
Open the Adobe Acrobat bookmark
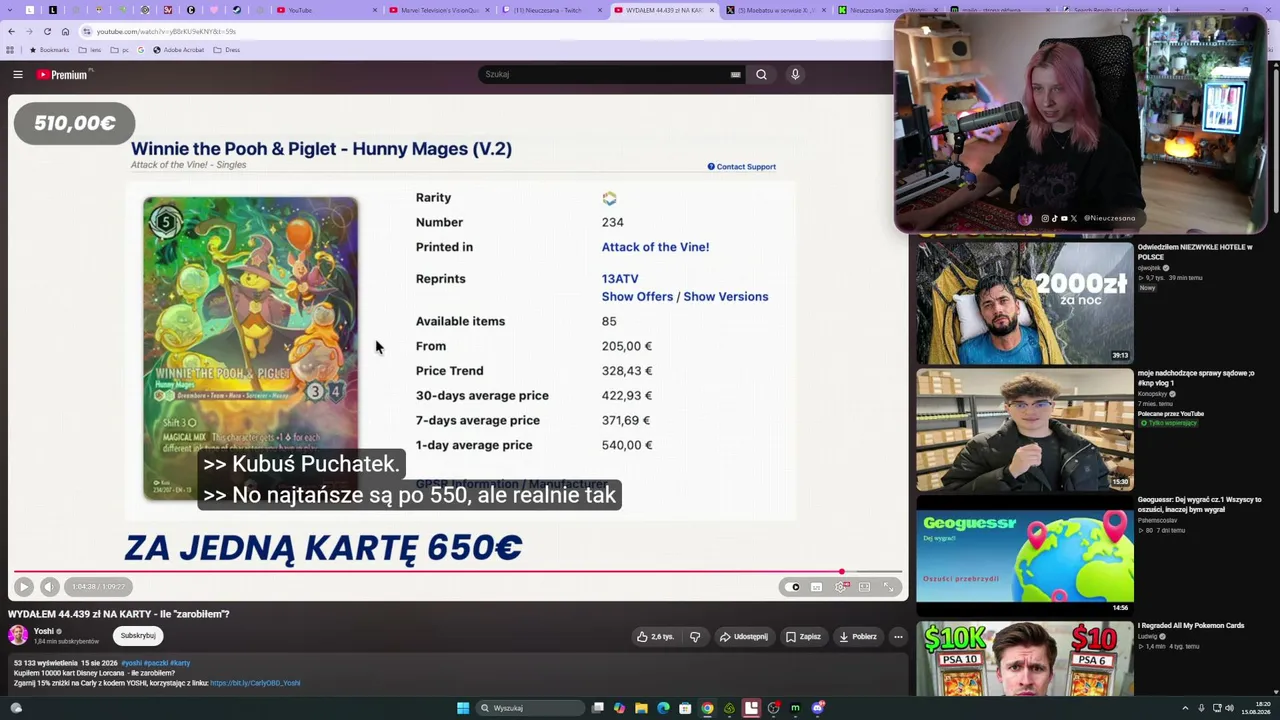point(179,50)
